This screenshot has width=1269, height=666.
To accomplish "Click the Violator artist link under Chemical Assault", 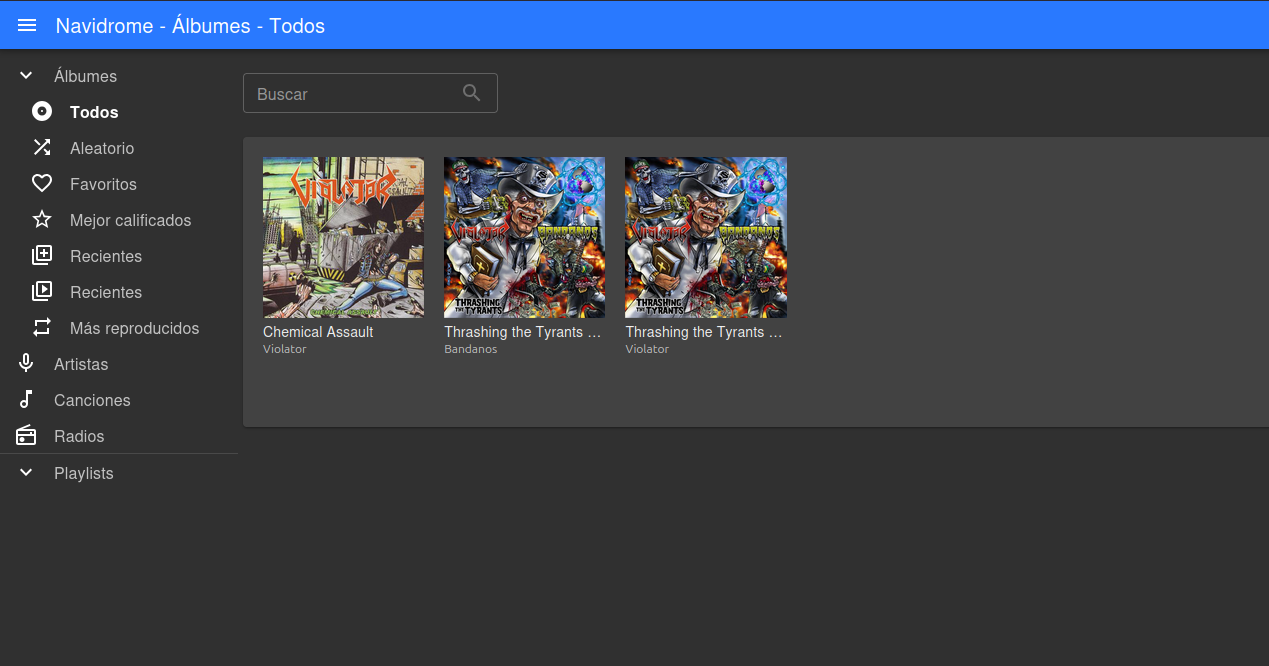I will [284, 349].
